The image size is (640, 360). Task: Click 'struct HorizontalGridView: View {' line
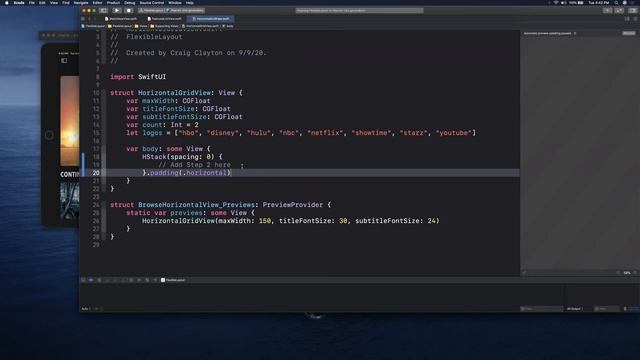pos(176,93)
